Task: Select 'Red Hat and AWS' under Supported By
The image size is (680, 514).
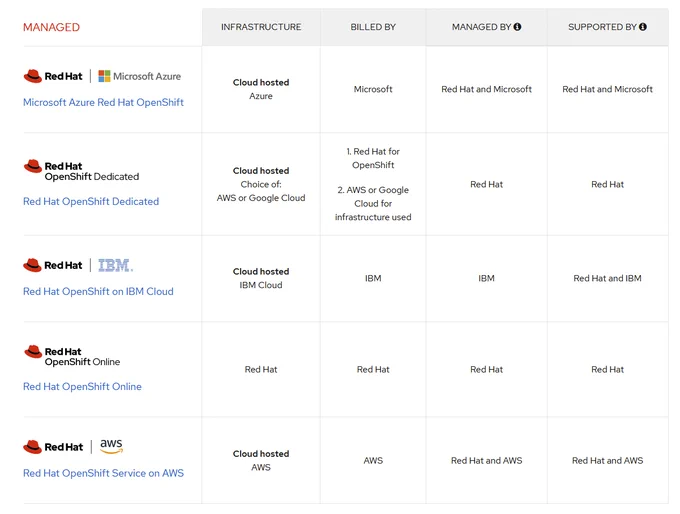Action: [607, 461]
